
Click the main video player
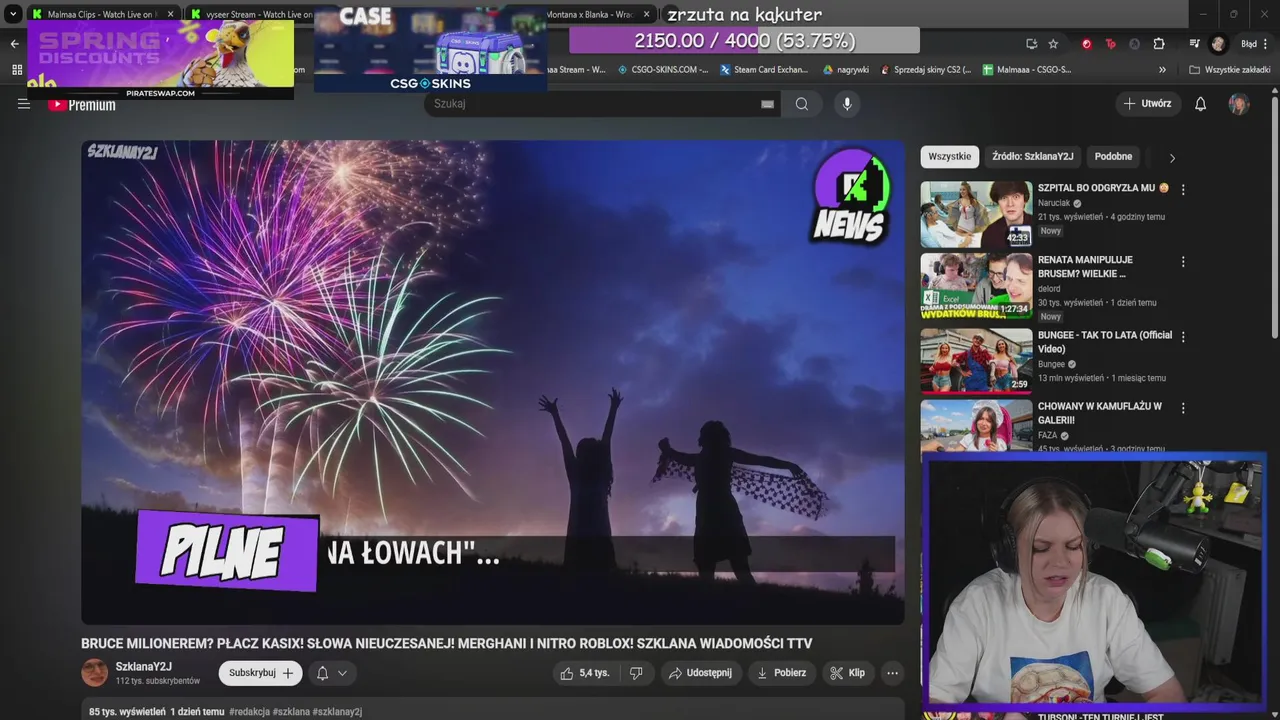point(493,382)
